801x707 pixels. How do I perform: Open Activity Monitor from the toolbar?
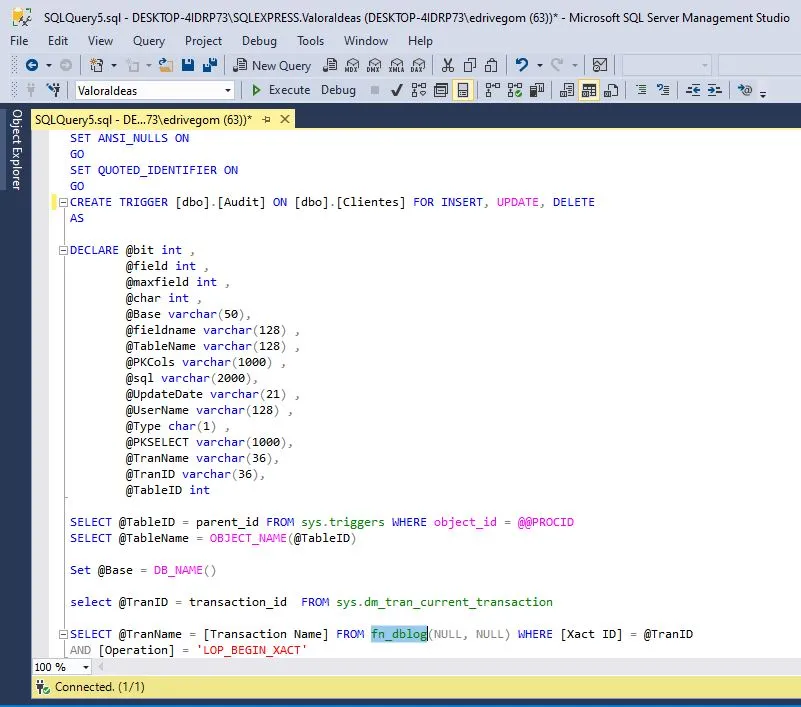[x=600, y=65]
